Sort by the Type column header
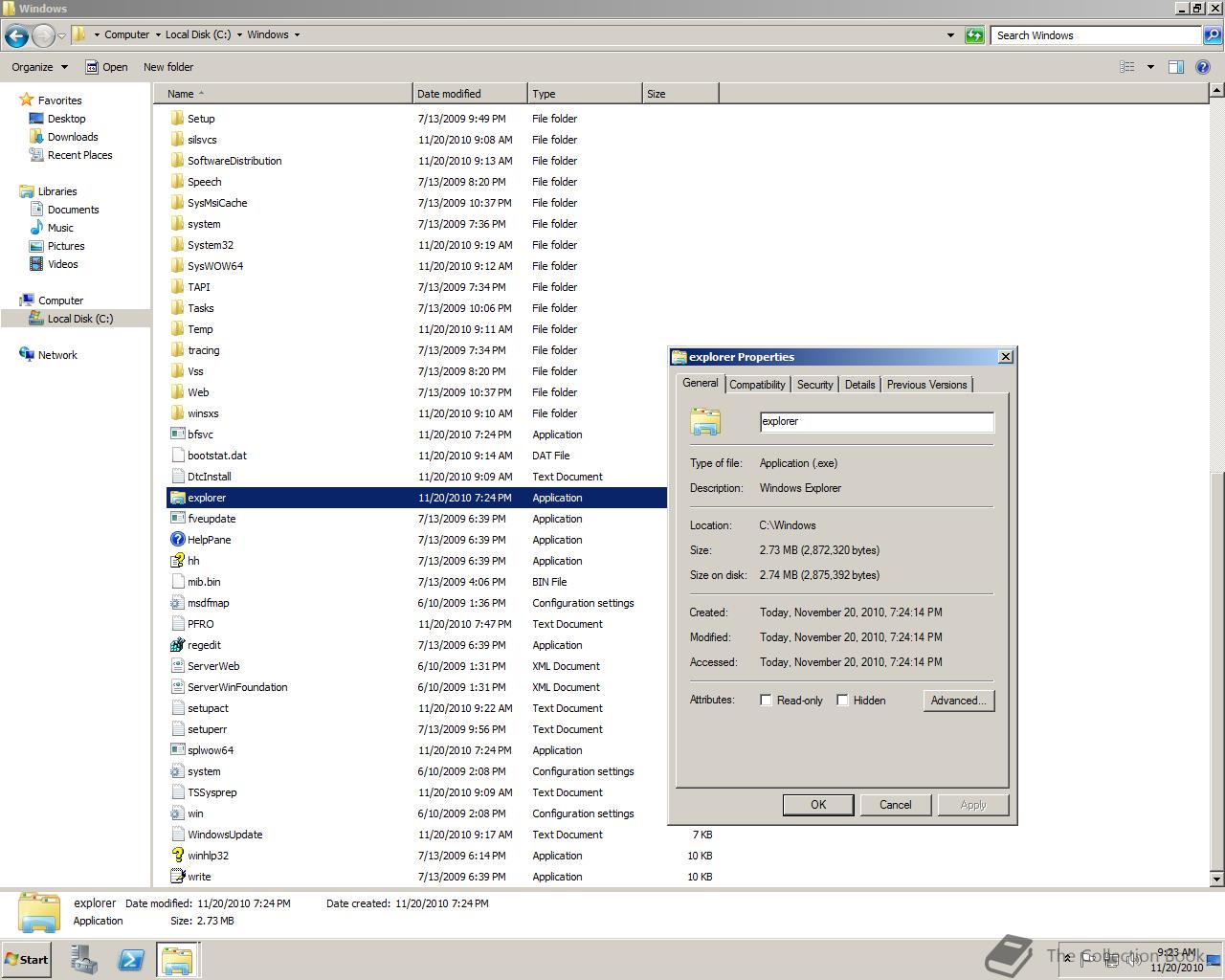 click(585, 94)
